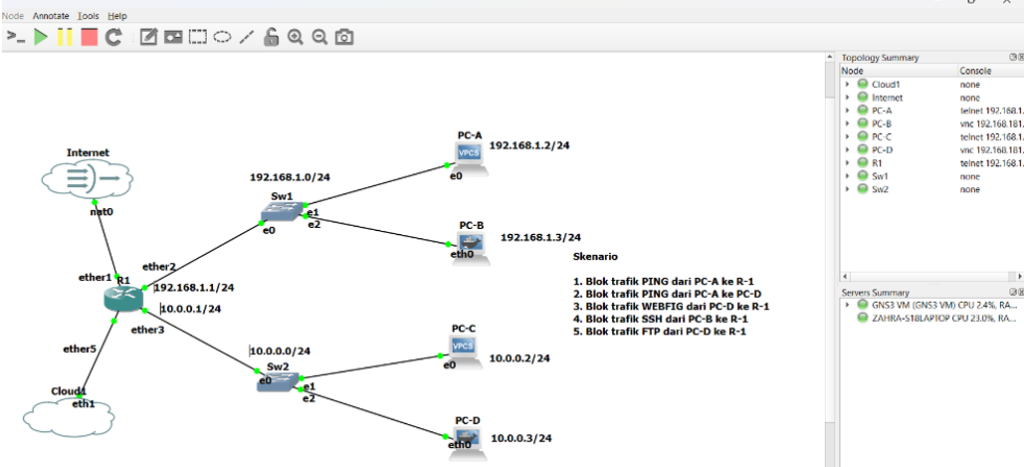Toggle the lock items padlock icon

(271, 38)
